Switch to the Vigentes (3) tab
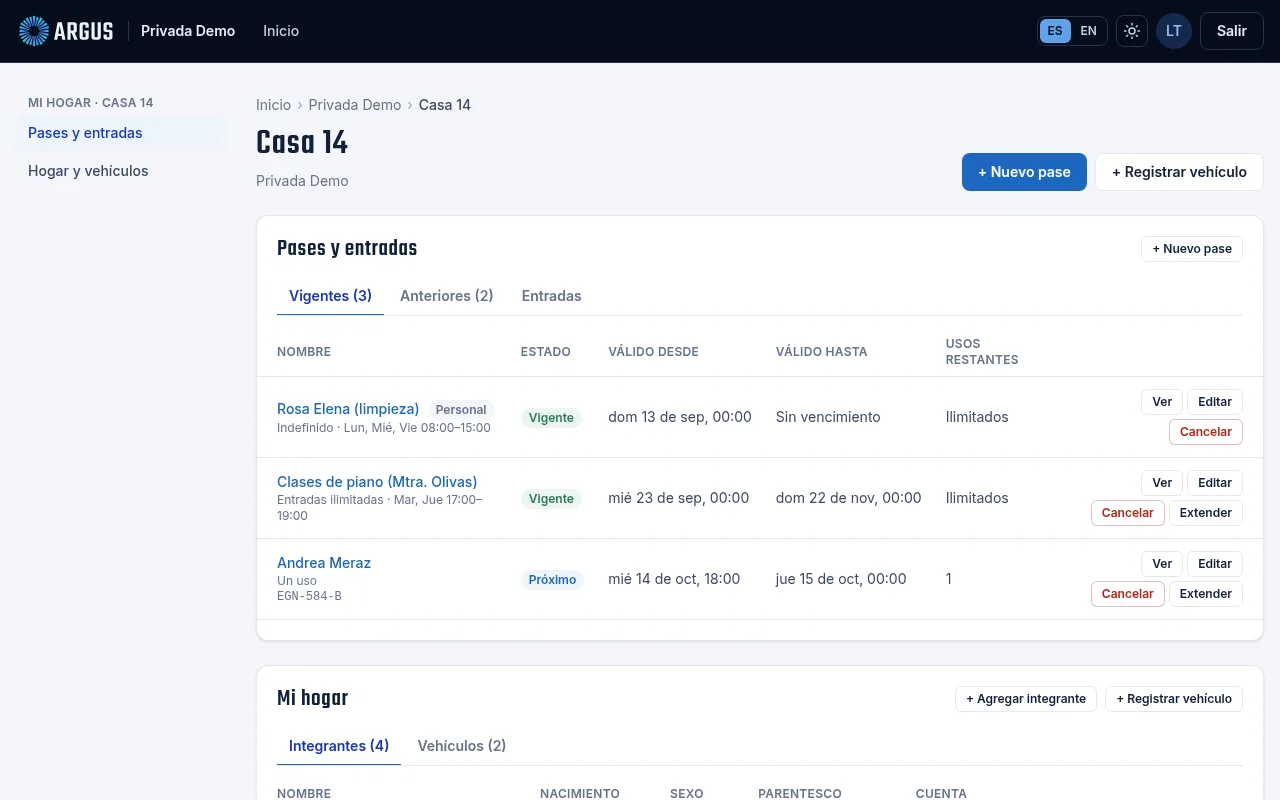The height and width of the screenshot is (800, 1280). [x=330, y=296]
